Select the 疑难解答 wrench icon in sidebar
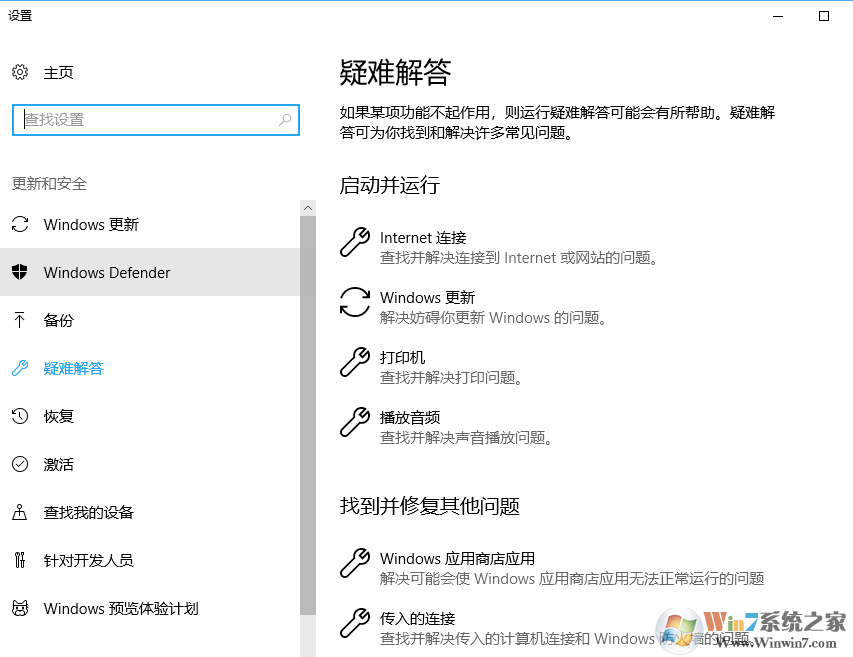This screenshot has height=657, width=853. click(19, 368)
